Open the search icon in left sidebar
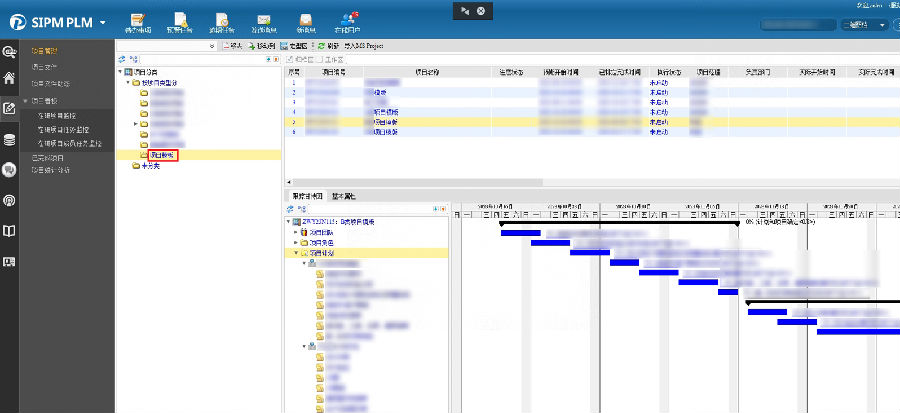Viewport: 900px width, 413px height. click(10, 52)
